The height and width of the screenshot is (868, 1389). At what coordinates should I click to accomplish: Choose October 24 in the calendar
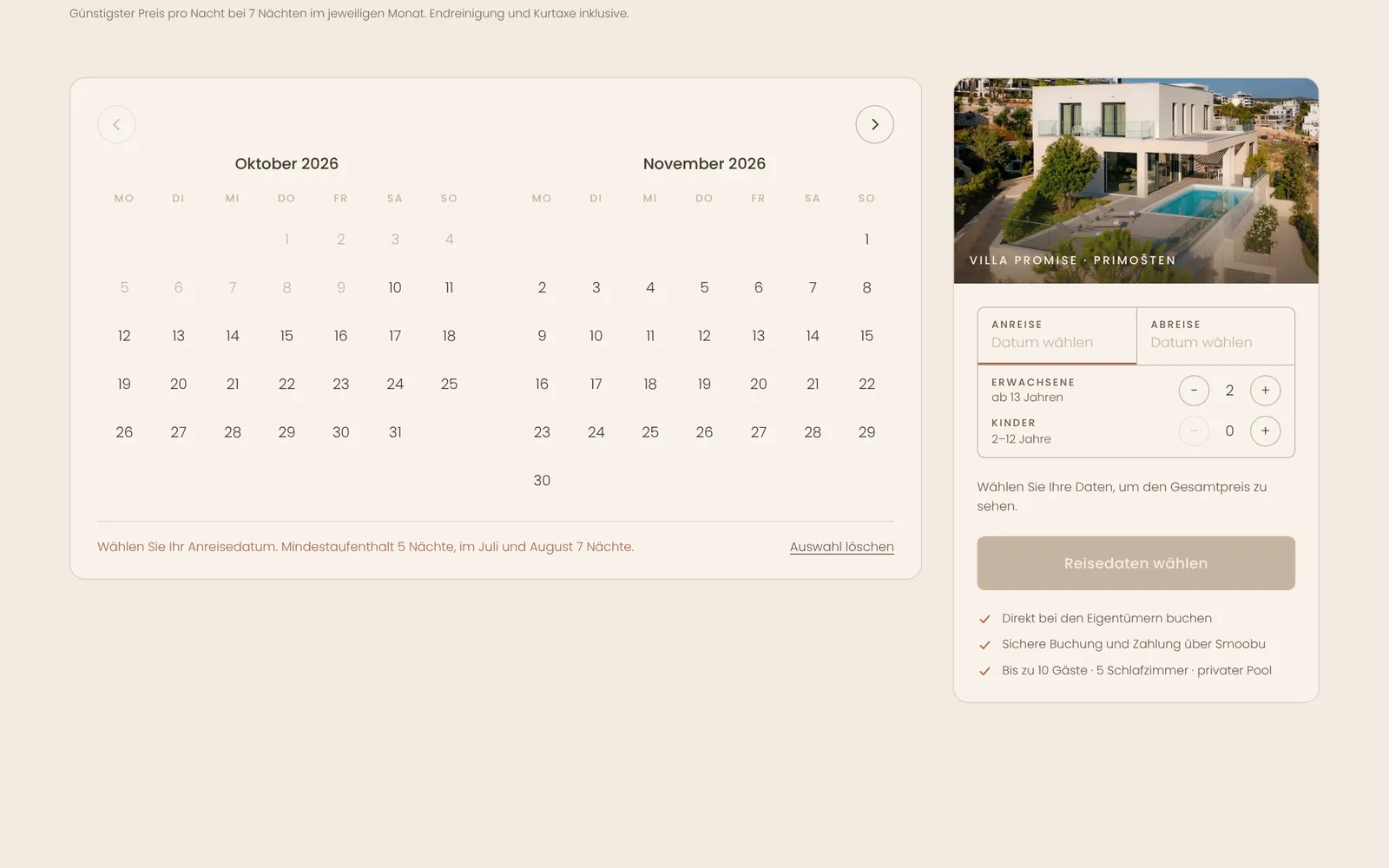coord(395,384)
